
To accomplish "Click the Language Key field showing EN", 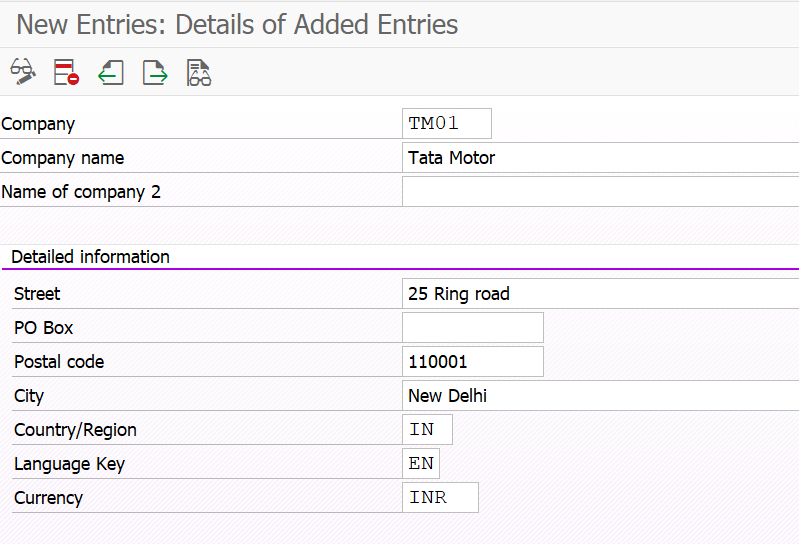I will coord(421,464).
